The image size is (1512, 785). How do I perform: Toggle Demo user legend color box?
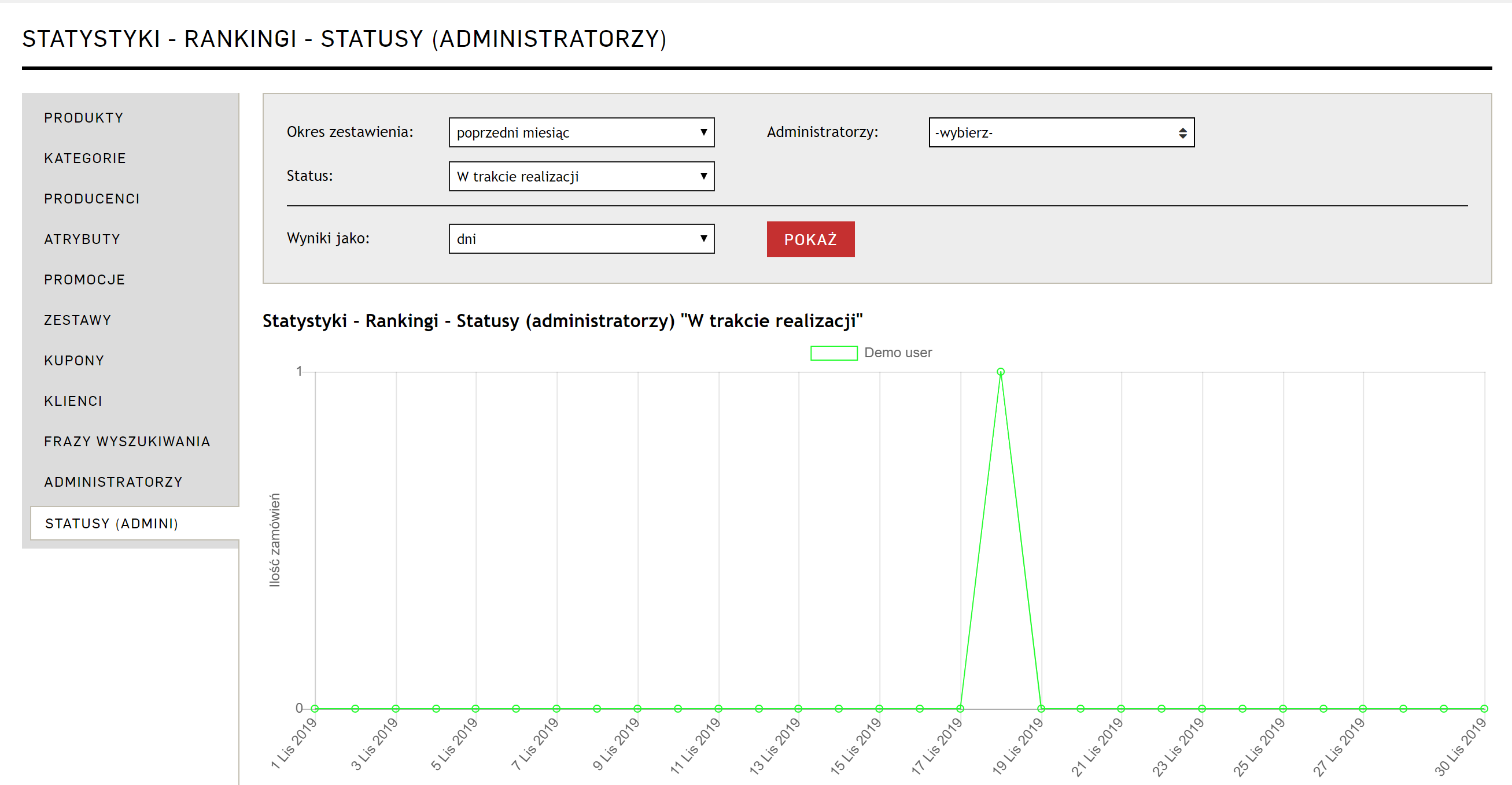(834, 353)
